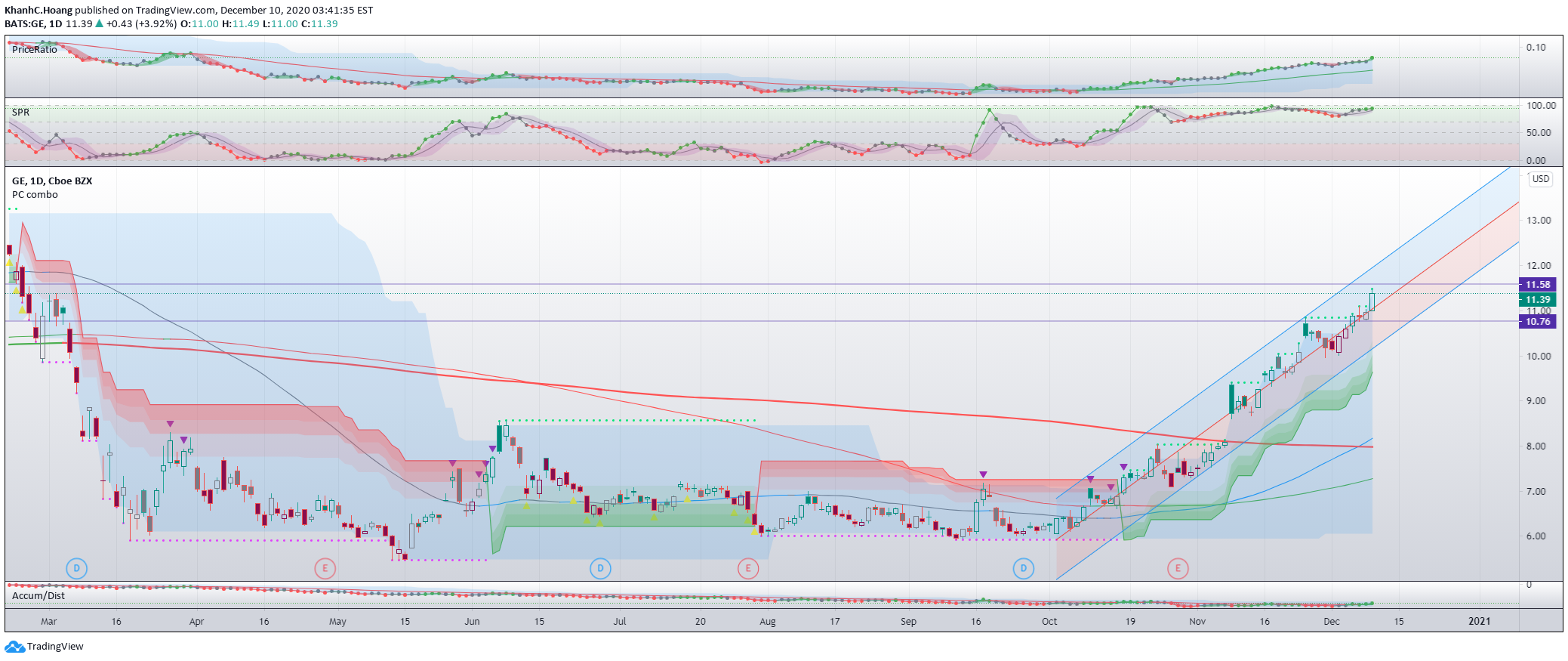The image size is (1568, 661).
Task: Click the 'Oct' date axis label
Action: (x=1049, y=622)
